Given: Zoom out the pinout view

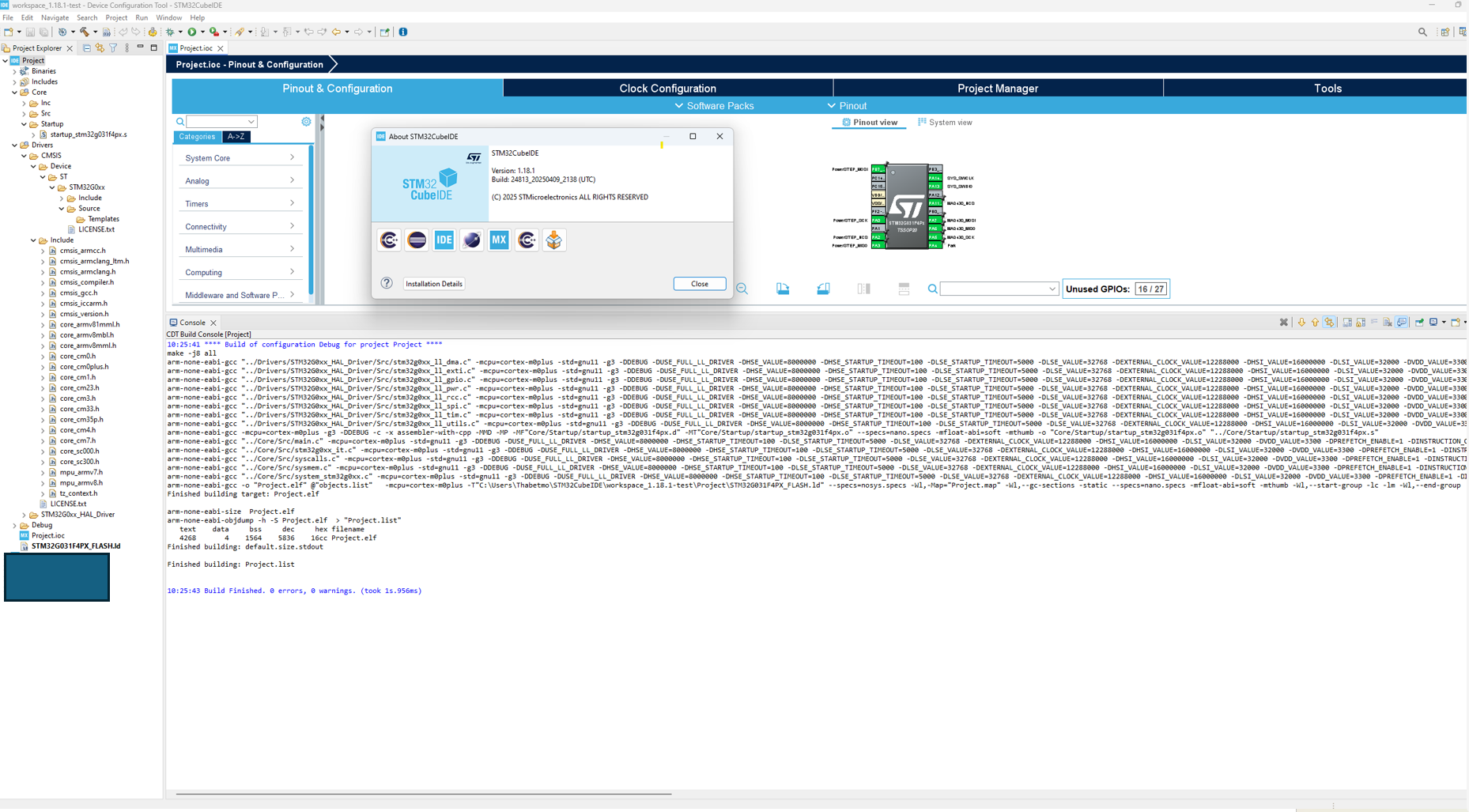Looking at the screenshot, I should point(742,288).
